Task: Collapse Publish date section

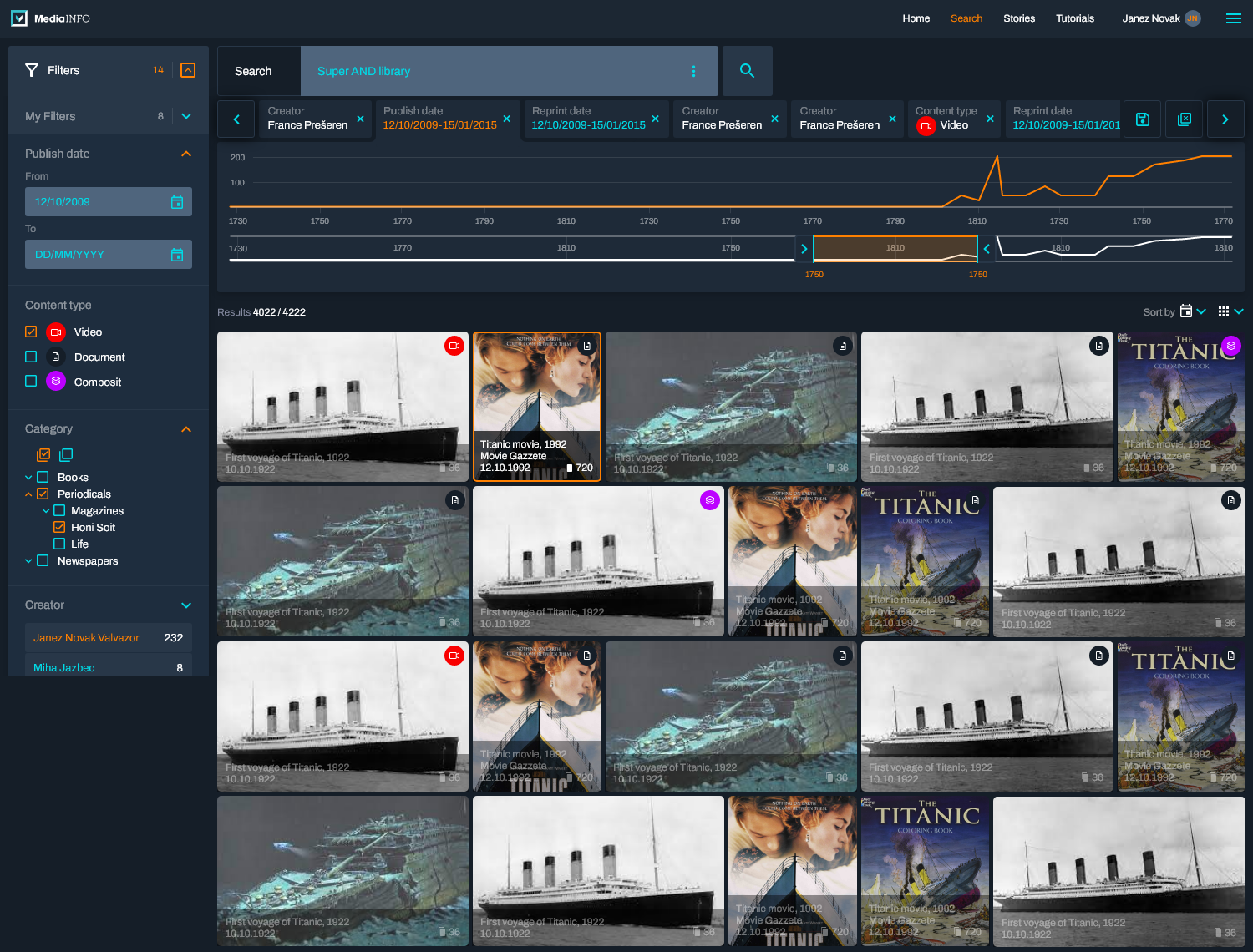Action: 186,154
